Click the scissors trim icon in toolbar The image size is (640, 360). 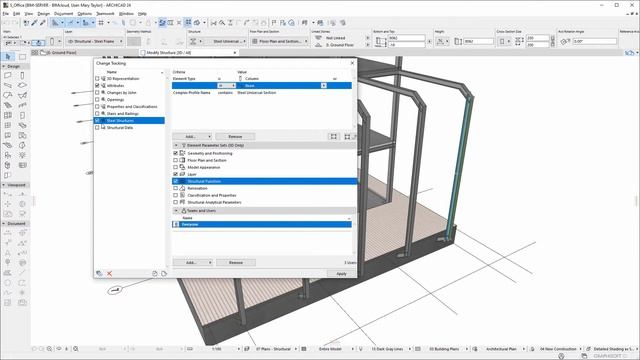tap(213, 23)
